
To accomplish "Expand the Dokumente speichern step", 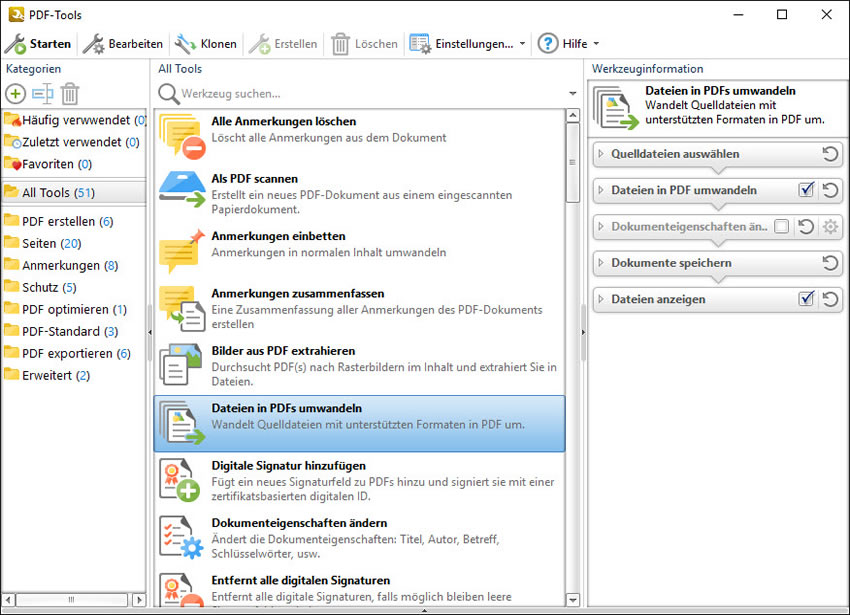I will point(601,263).
